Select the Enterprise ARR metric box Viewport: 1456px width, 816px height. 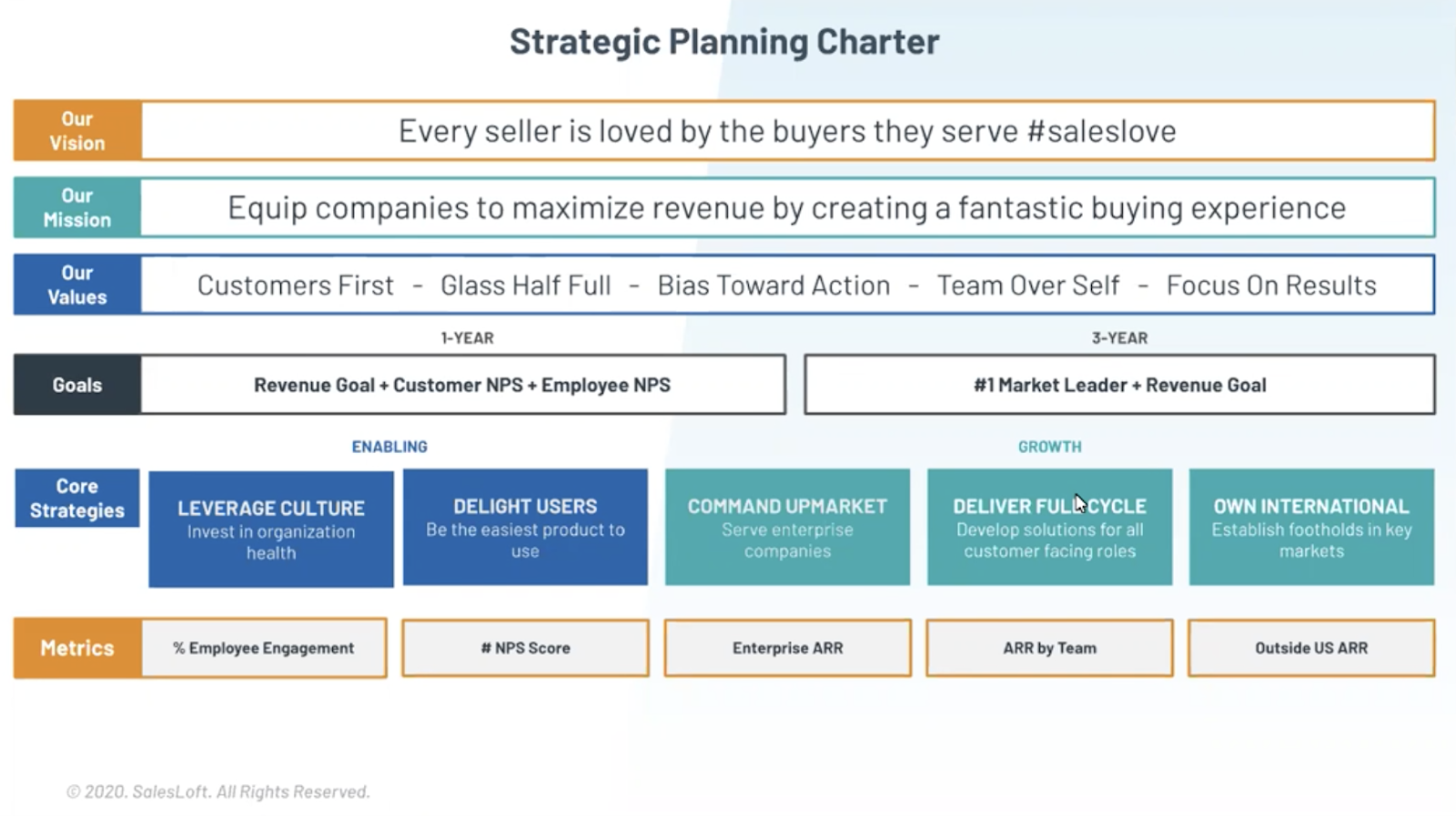[787, 648]
